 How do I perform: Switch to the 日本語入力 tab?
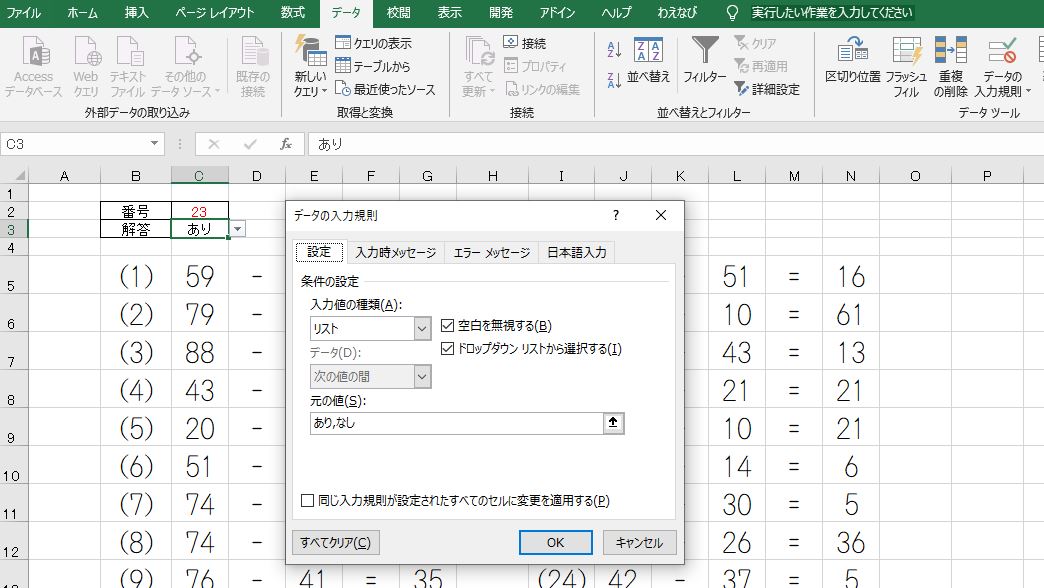click(x=577, y=252)
